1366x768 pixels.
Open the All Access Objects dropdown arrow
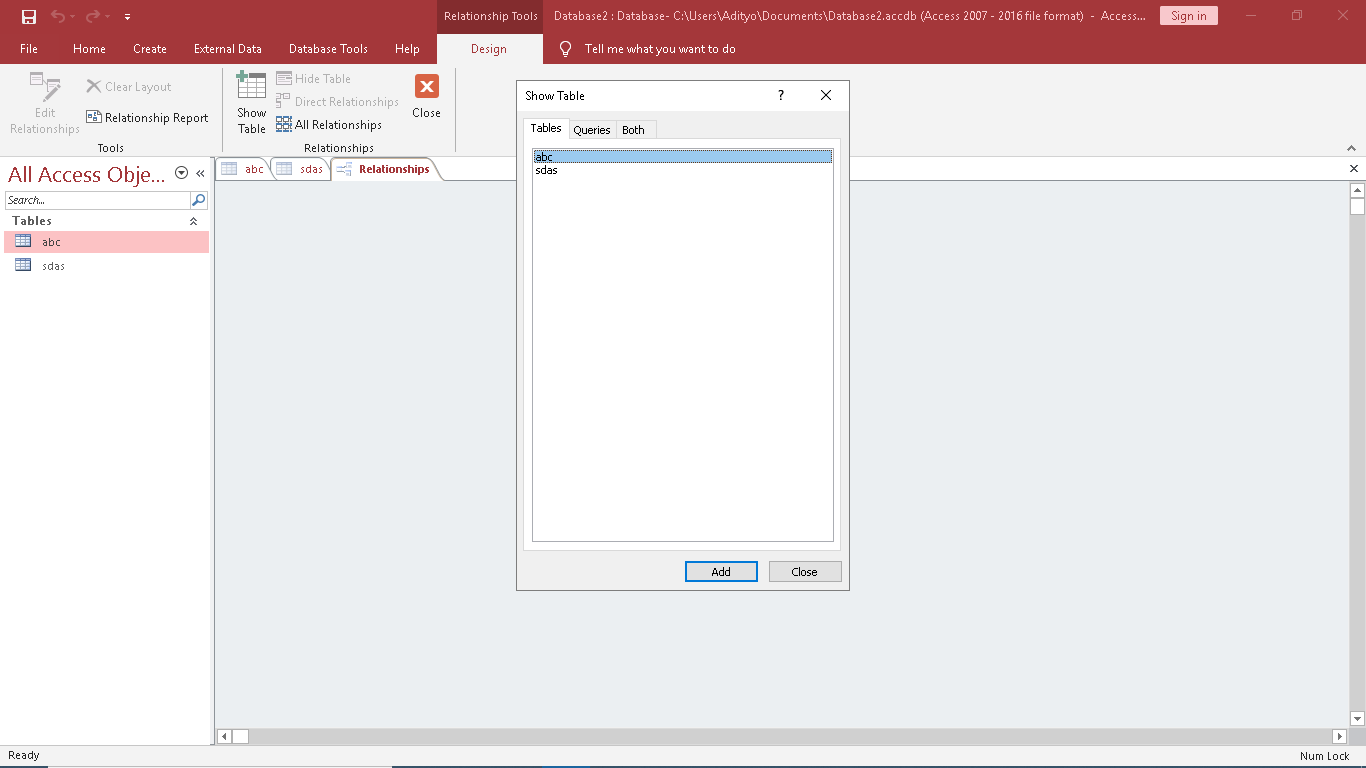(181, 173)
